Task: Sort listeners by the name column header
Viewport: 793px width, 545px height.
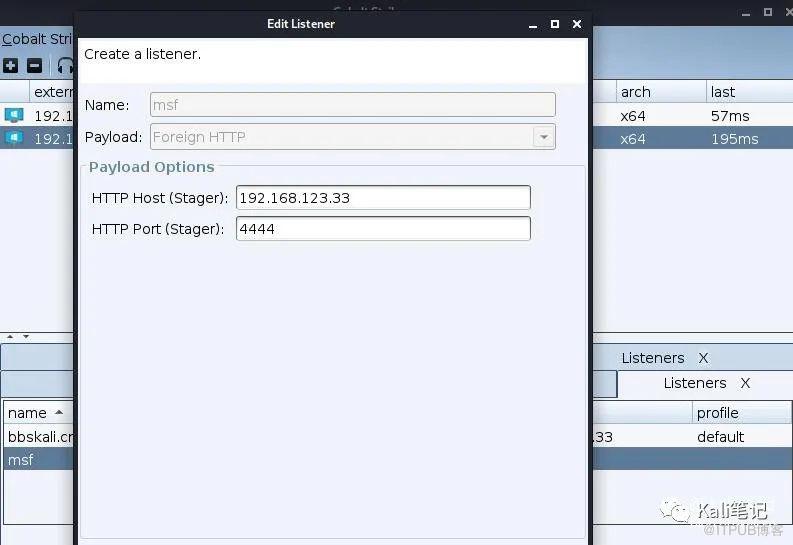Action: (x=38, y=413)
